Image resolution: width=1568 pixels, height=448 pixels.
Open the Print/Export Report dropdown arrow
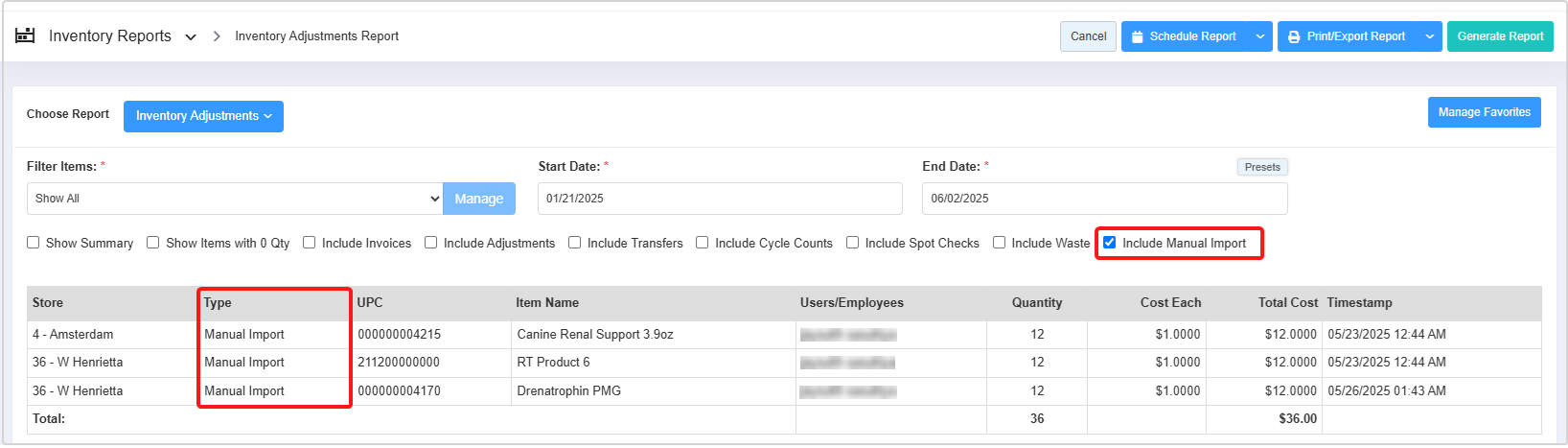click(1429, 36)
